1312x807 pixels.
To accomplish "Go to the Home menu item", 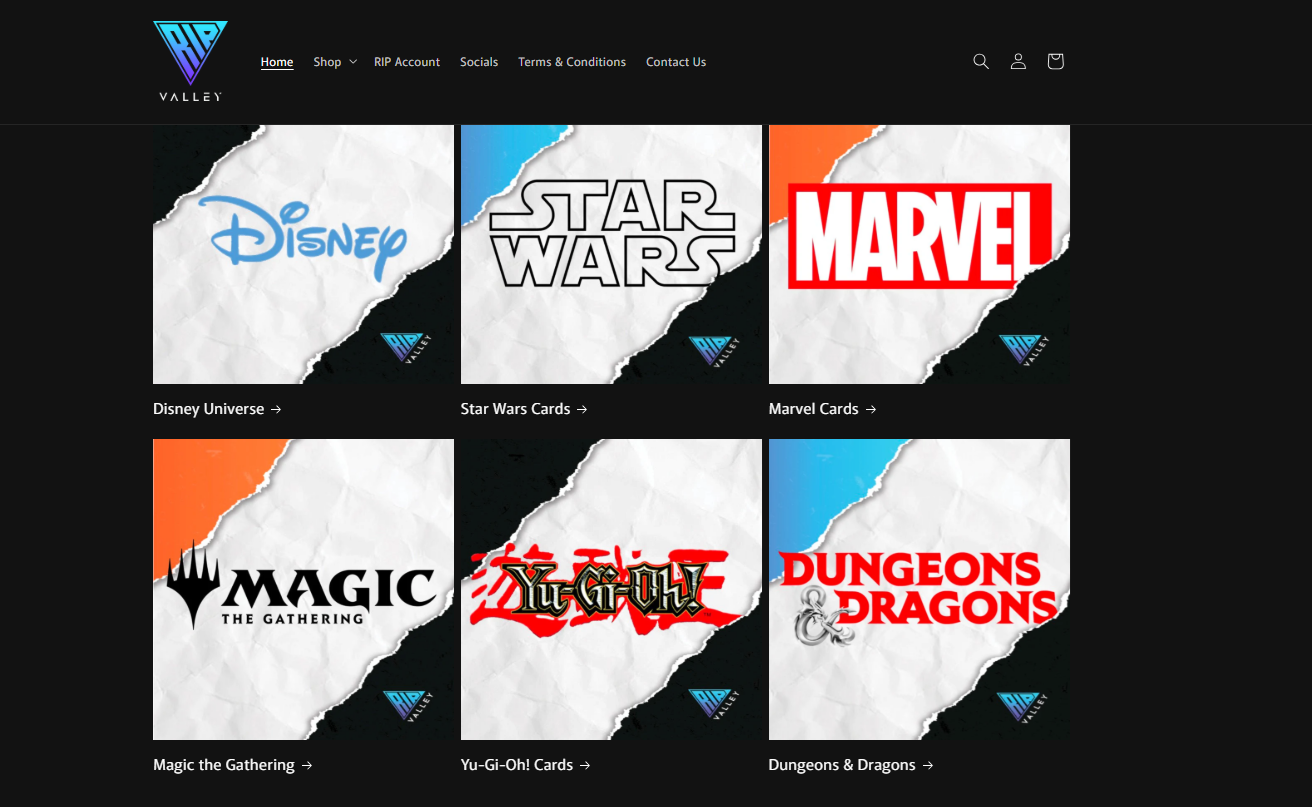I will pos(277,62).
